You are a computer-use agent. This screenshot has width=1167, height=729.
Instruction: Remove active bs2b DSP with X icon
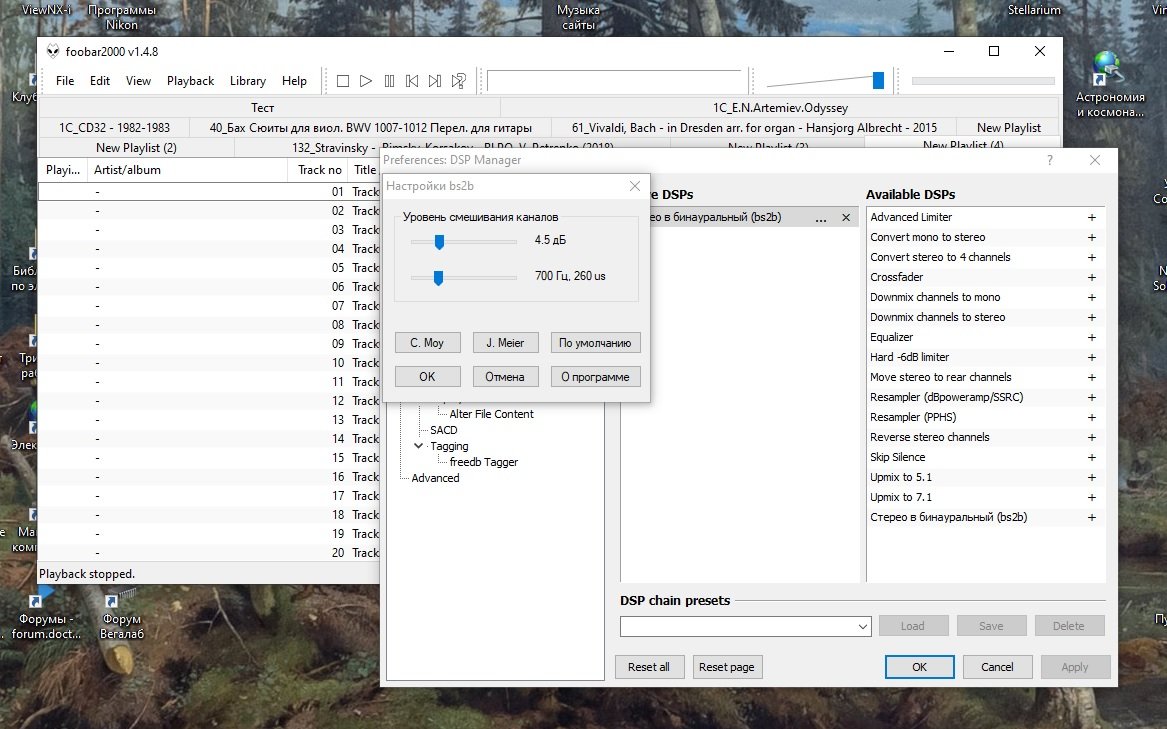pyautogui.click(x=845, y=217)
